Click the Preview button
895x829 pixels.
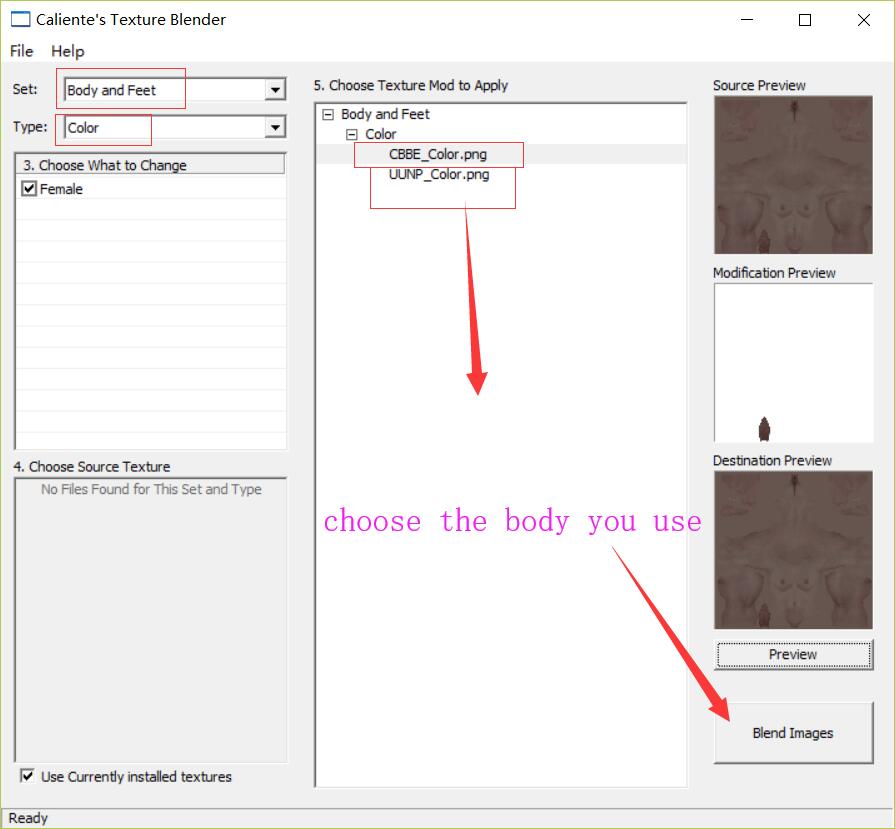click(x=793, y=654)
